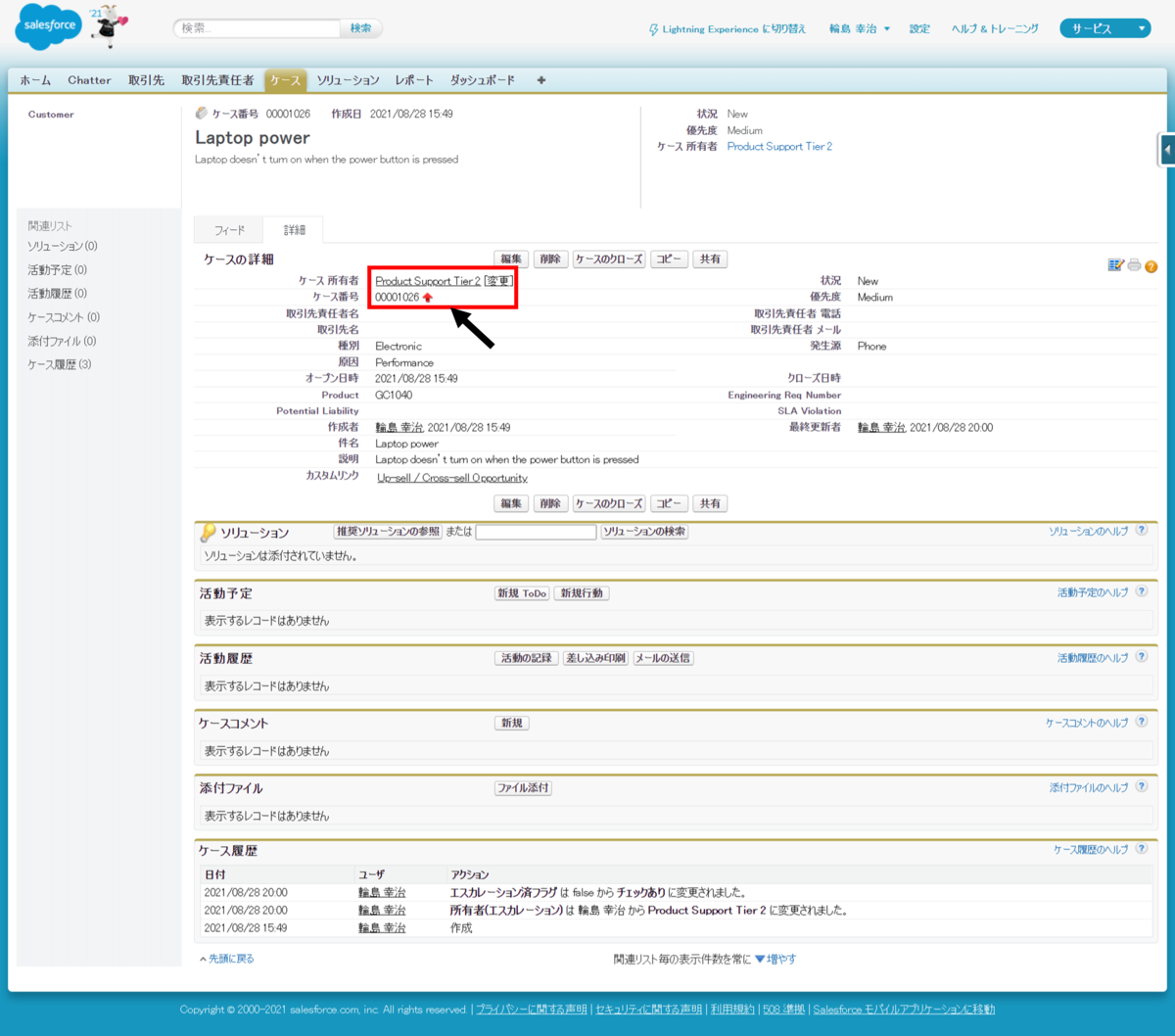Viewport: 1175px width, 1036px height.
Task: Click the 検索 button in header
Action: coord(360,28)
